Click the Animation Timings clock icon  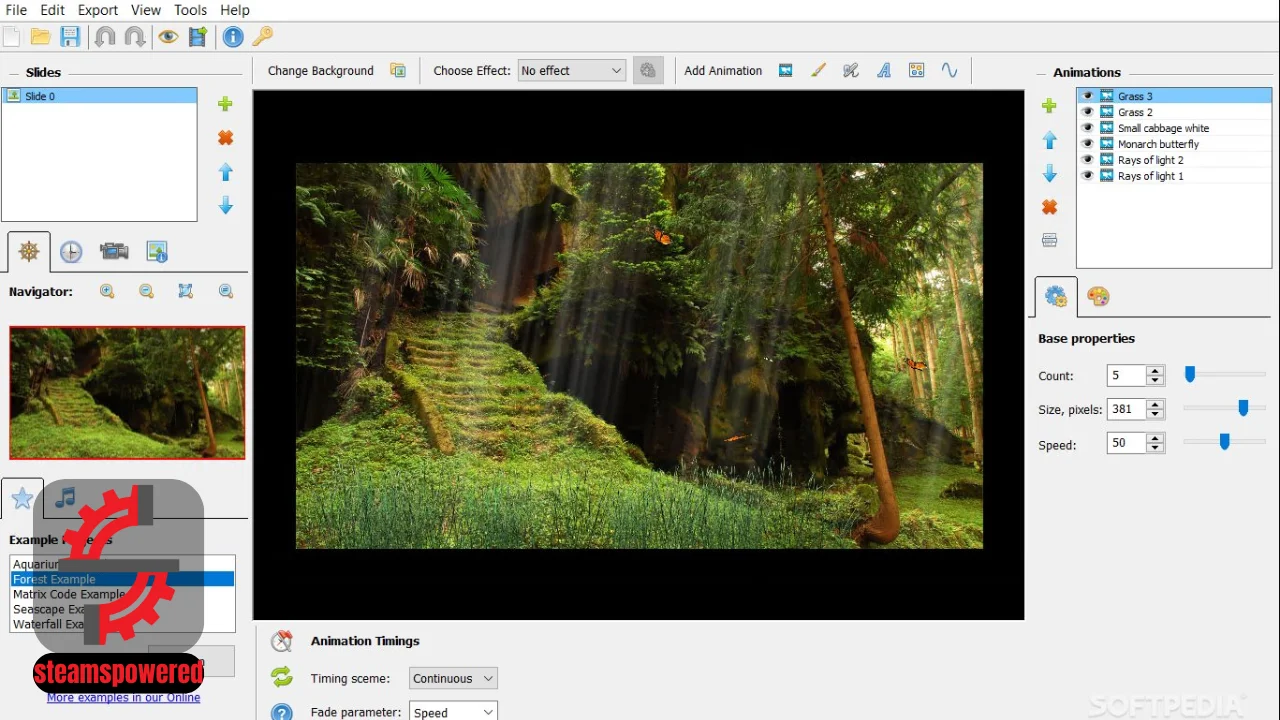pyautogui.click(x=282, y=641)
